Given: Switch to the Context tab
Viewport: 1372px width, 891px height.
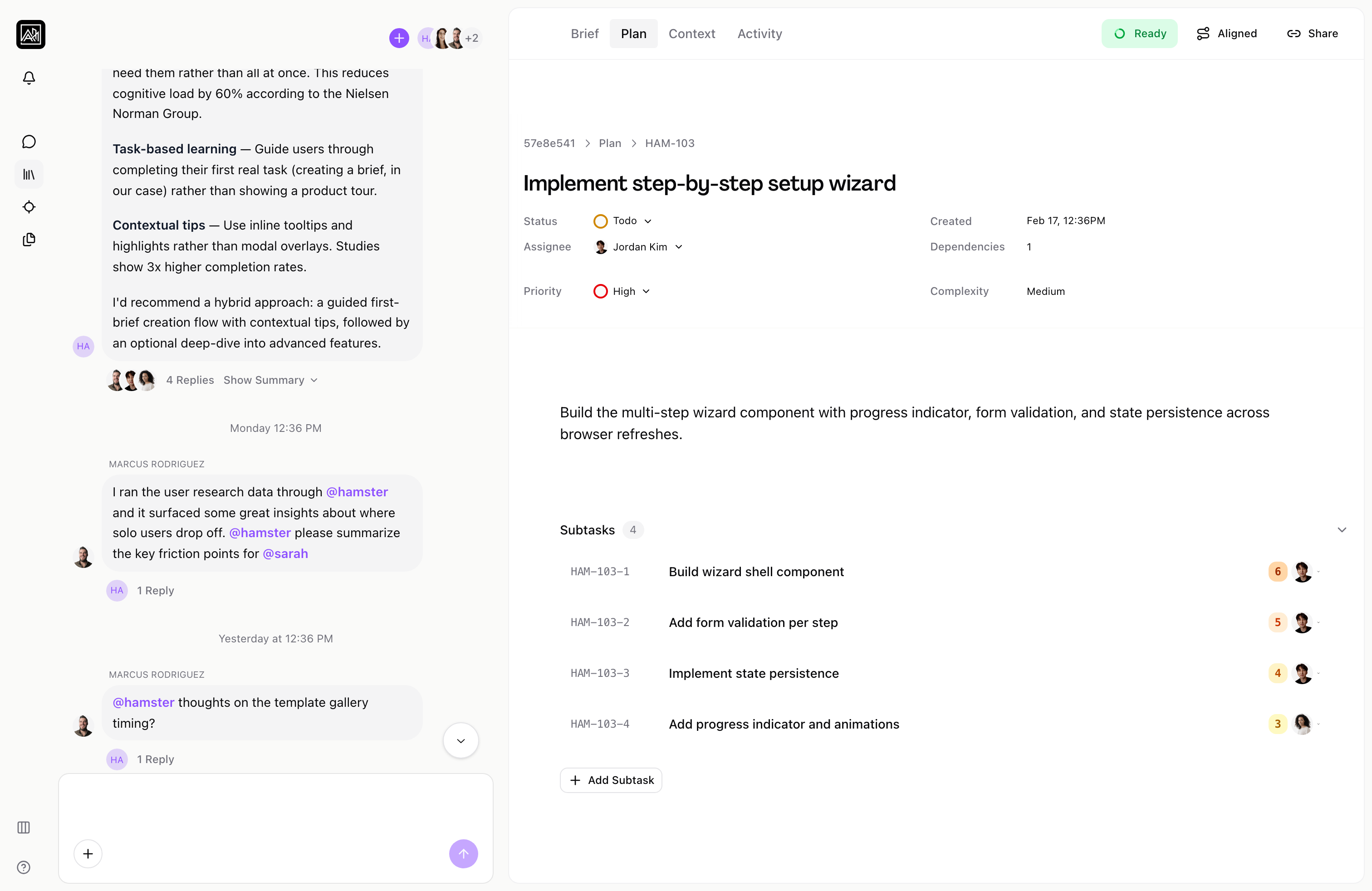Looking at the screenshot, I should click(691, 34).
